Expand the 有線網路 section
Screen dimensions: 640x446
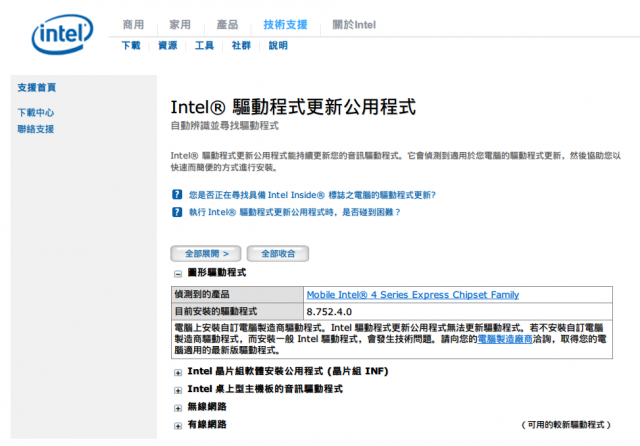[x=178, y=426]
